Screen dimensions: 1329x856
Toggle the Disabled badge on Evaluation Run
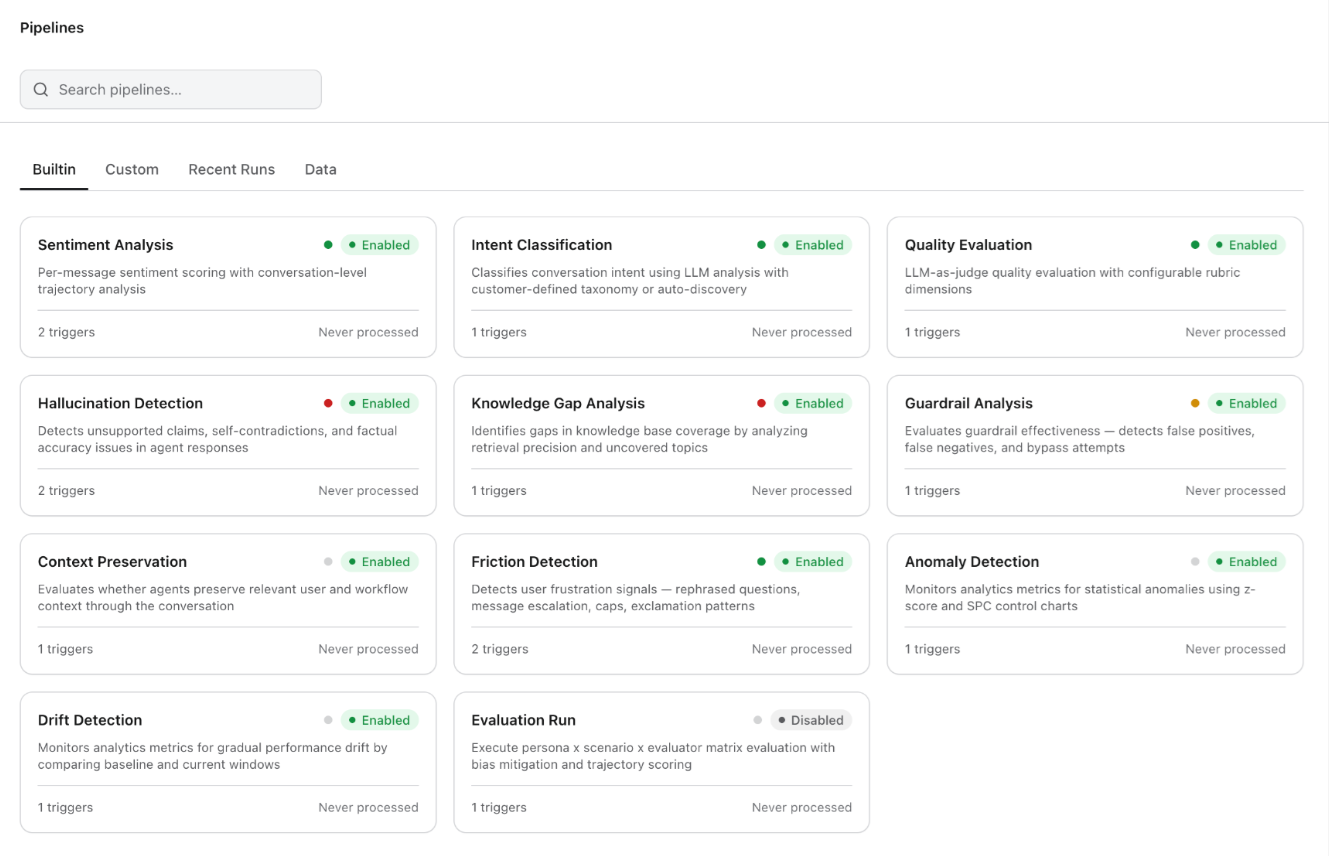811,720
